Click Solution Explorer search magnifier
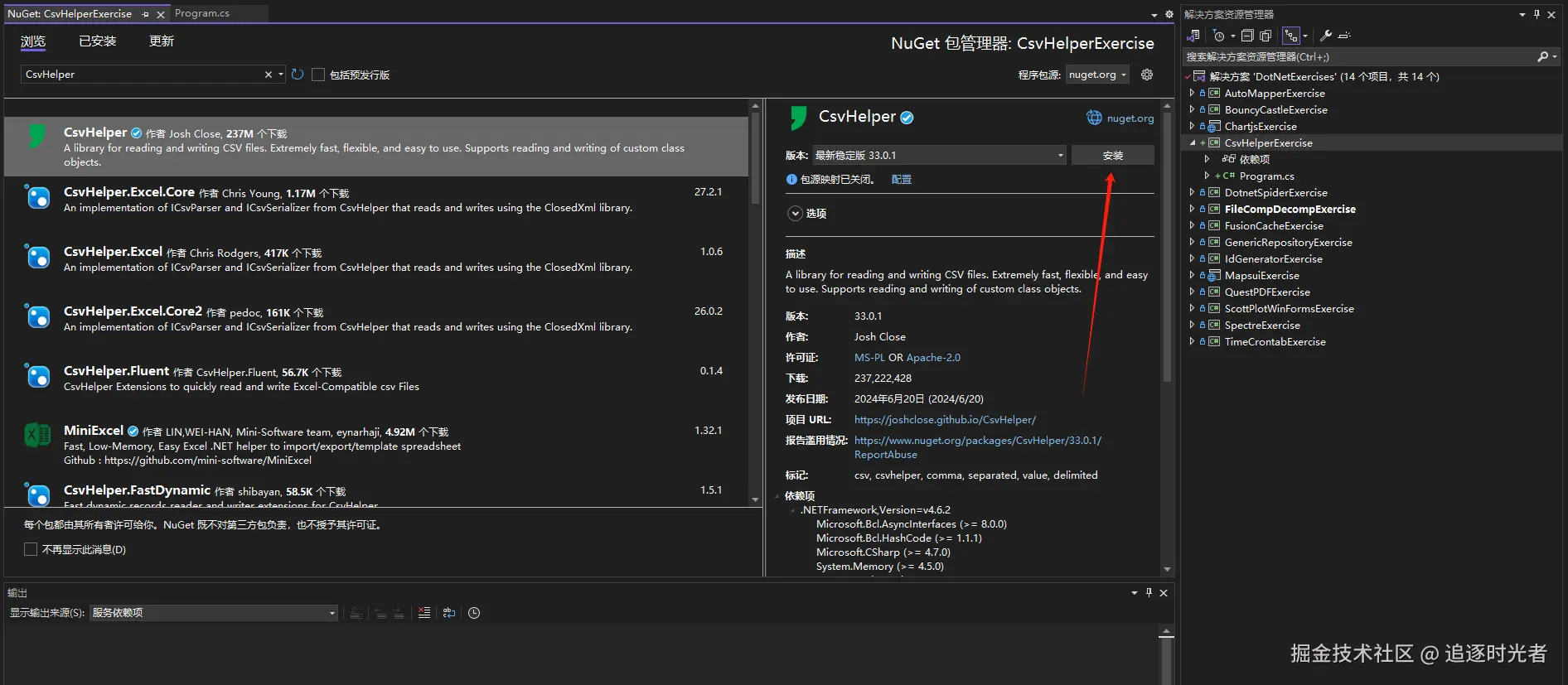Image resolution: width=1568 pixels, height=685 pixels. tap(1542, 56)
